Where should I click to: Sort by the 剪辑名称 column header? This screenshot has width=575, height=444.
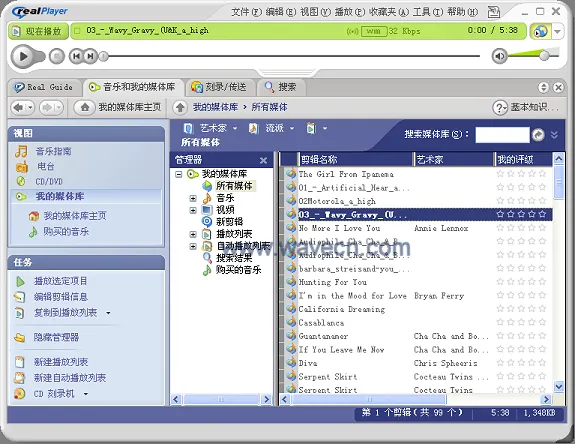tap(356, 159)
